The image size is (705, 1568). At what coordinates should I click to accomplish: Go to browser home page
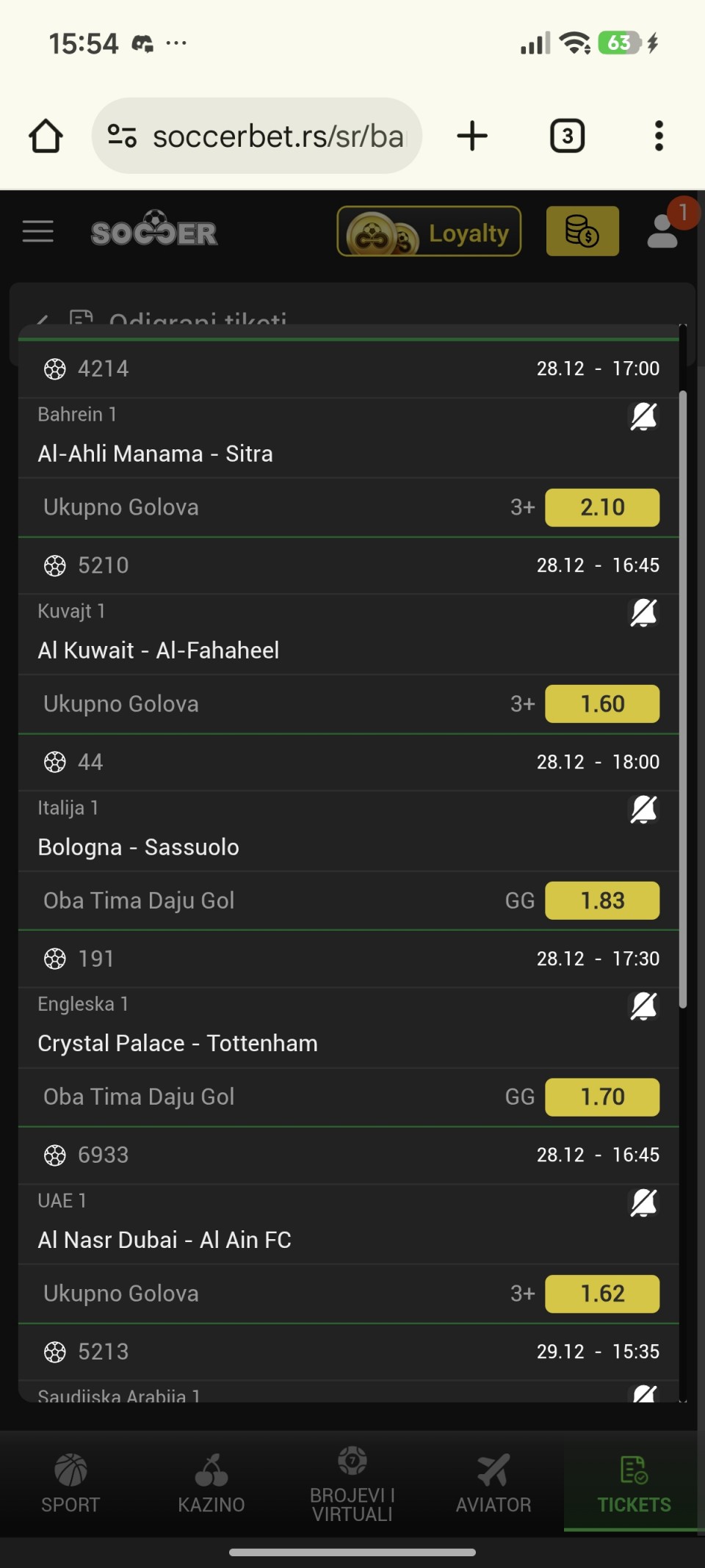pyautogui.click(x=46, y=137)
